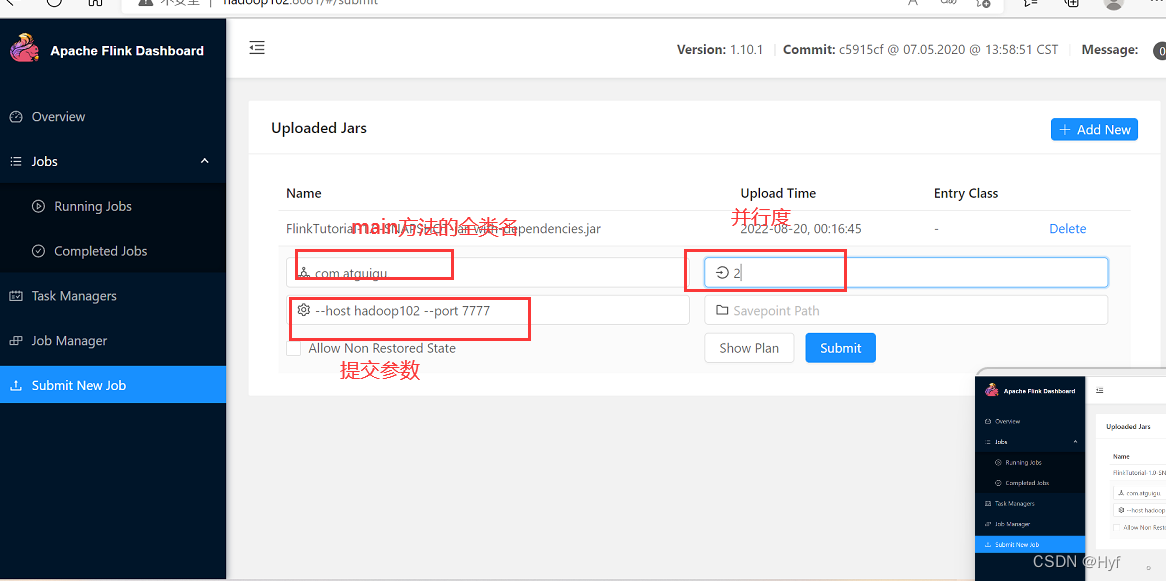Click the Jobs list icon
Image resolution: width=1166 pixels, height=581 pixels.
click(16, 161)
